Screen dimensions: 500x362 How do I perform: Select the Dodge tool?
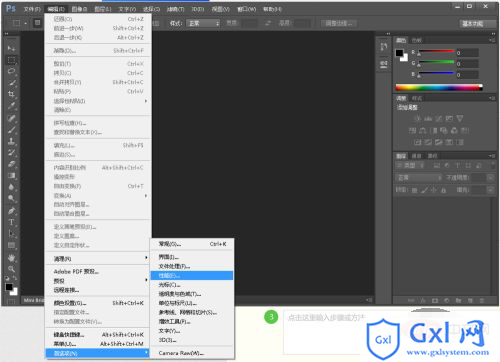pyautogui.click(x=11, y=199)
